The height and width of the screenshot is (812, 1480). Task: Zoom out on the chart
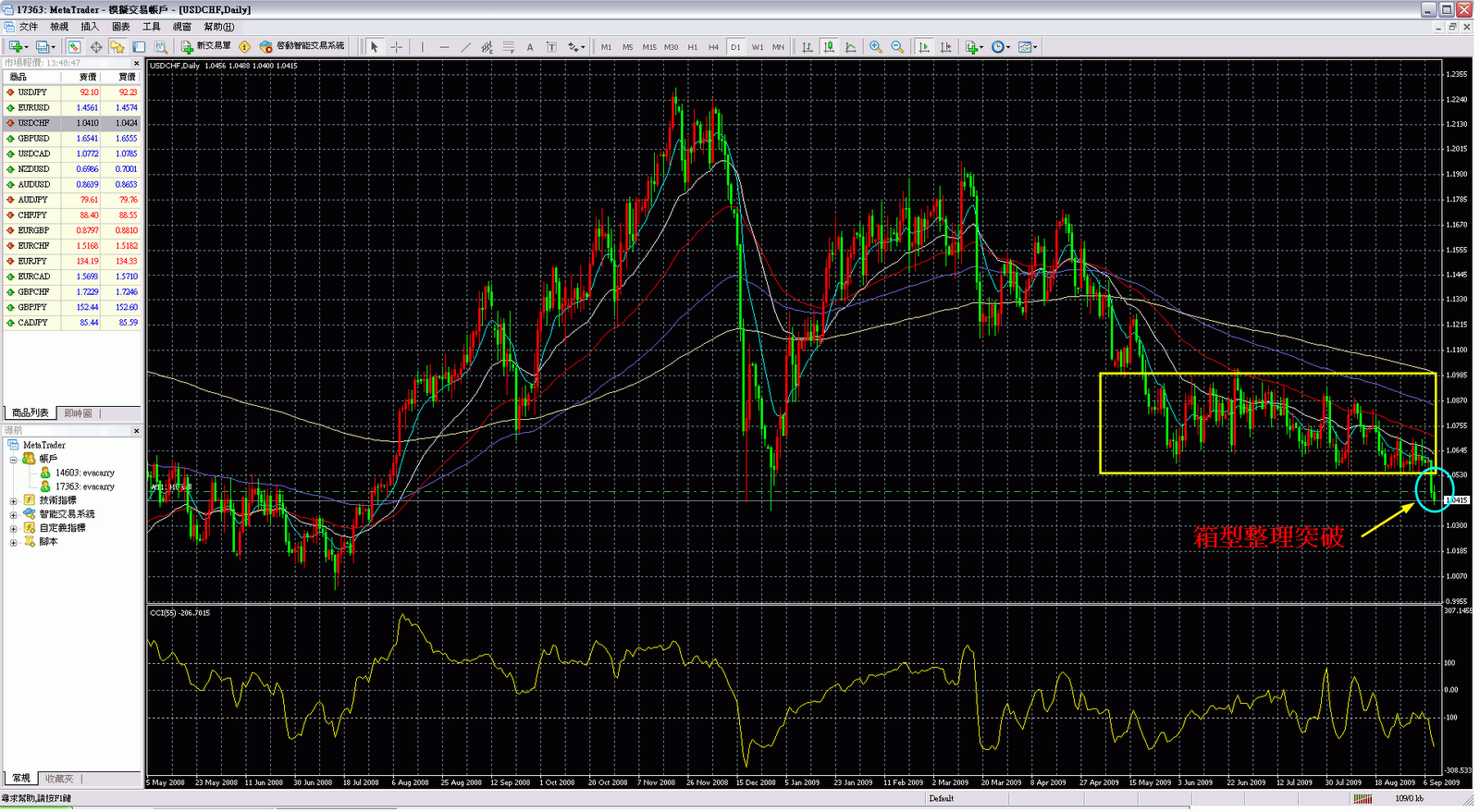897,46
